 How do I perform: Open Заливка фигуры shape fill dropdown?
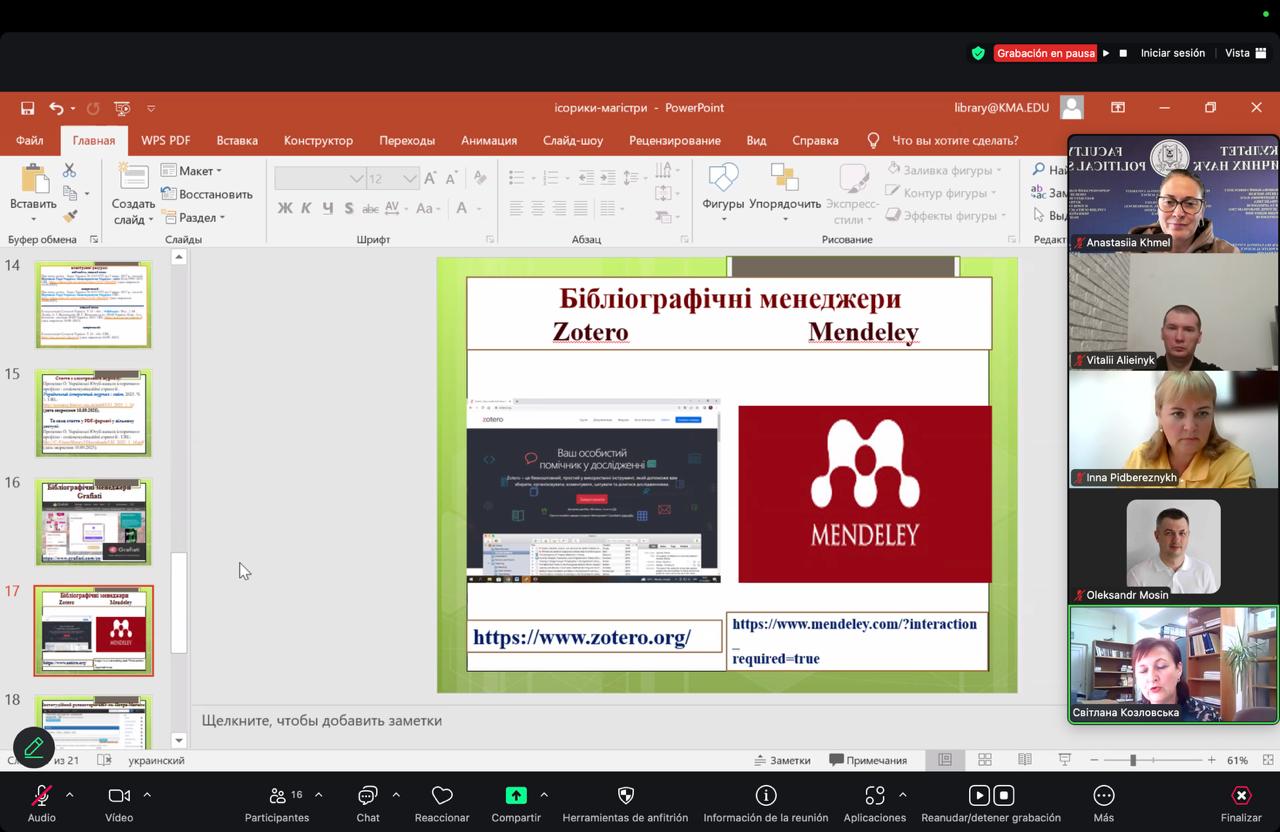(945, 170)
